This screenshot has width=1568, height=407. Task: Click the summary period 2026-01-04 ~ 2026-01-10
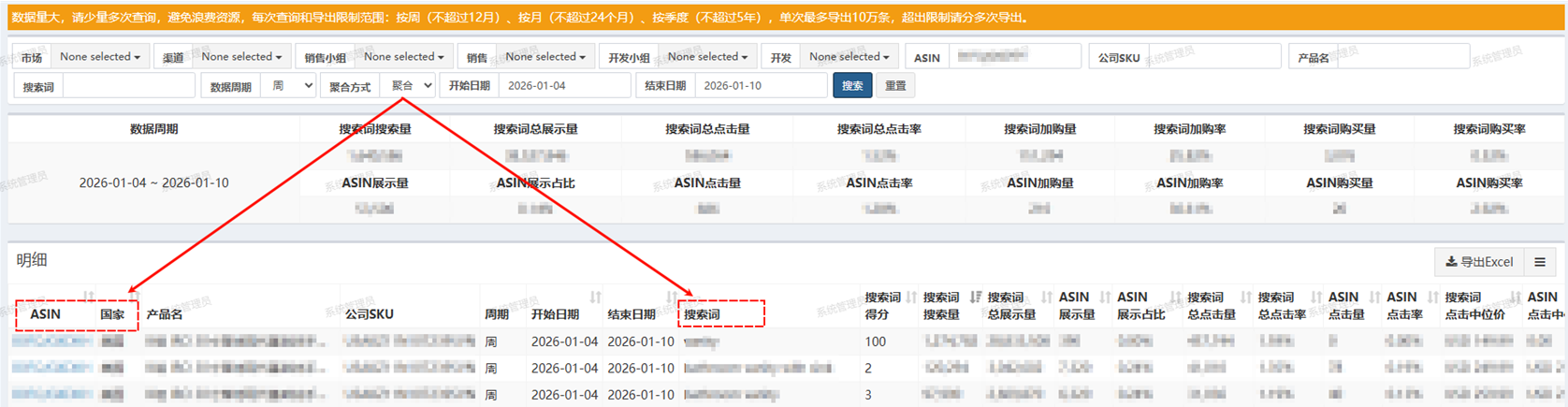[x=153, y=183]
